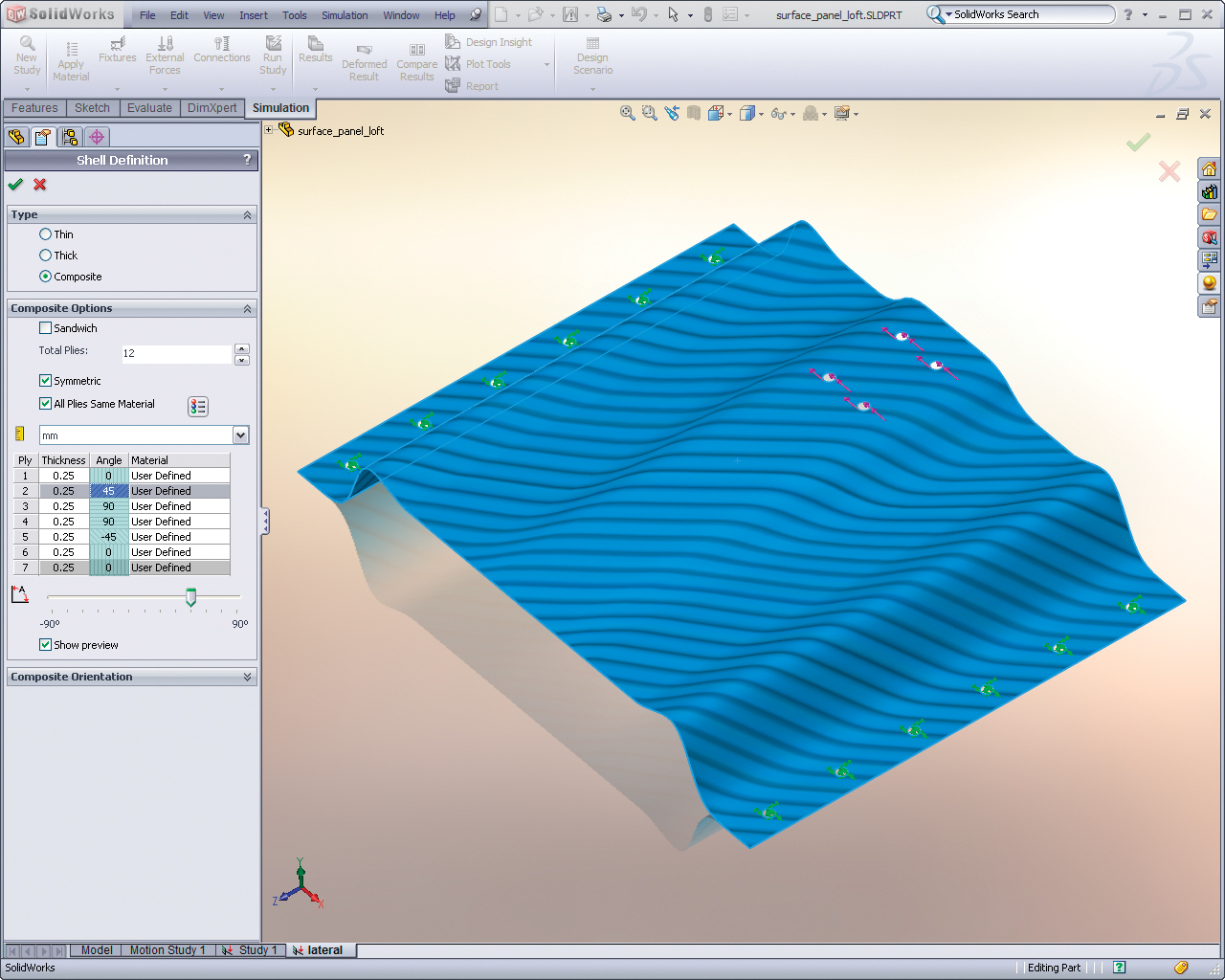Image resolution: width=1225 pixels, height=980 pixels.
Task: Open the Simulation menu
Action: tap(345, 14)
